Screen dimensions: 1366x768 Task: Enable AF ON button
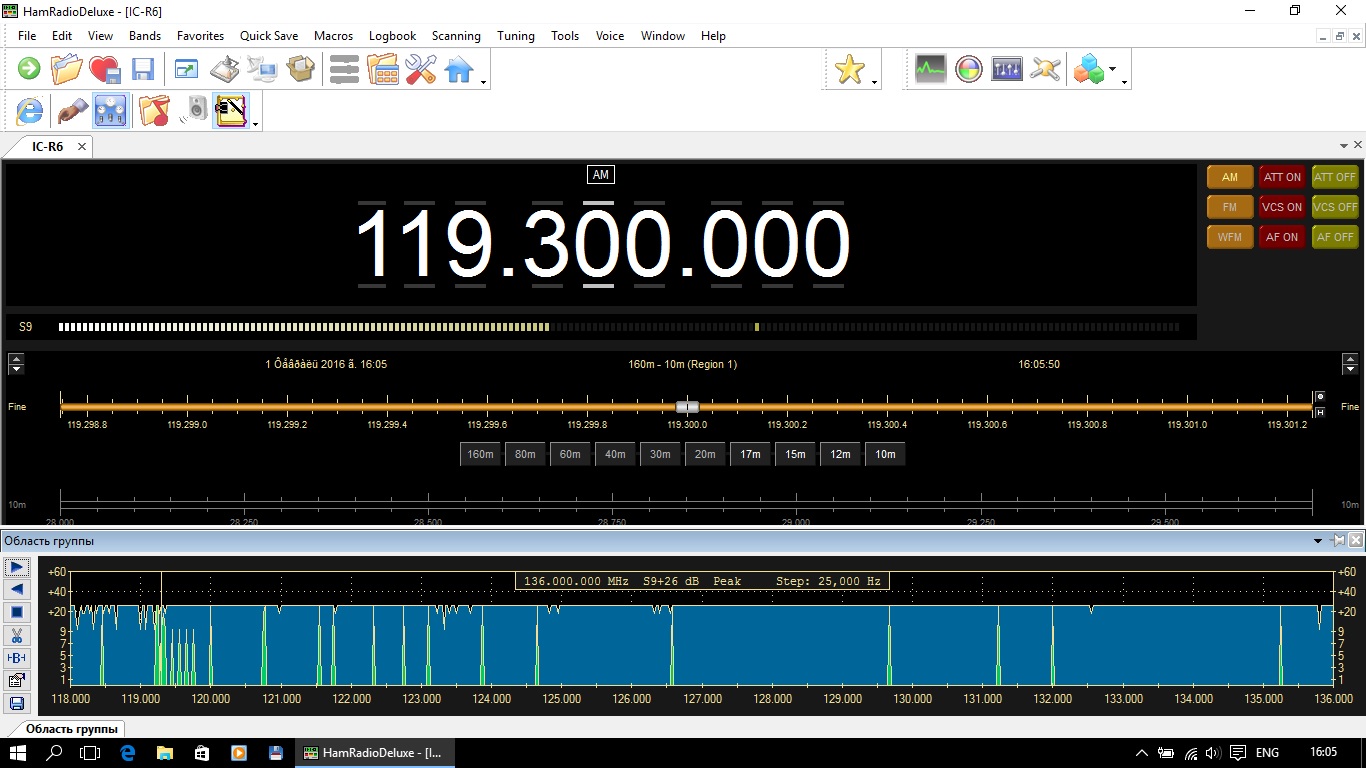(x=1282, y=237)
